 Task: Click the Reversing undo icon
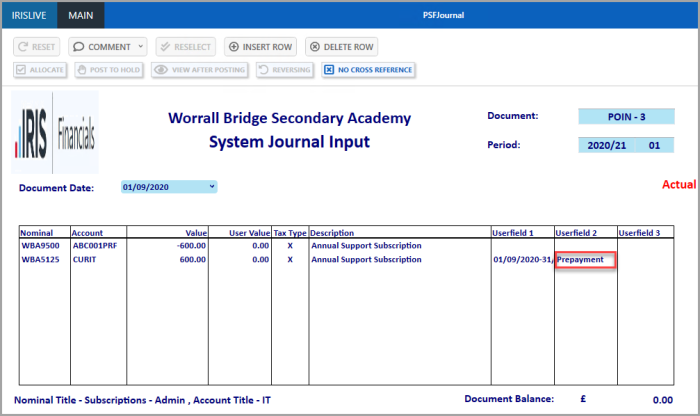pos(263,70)
